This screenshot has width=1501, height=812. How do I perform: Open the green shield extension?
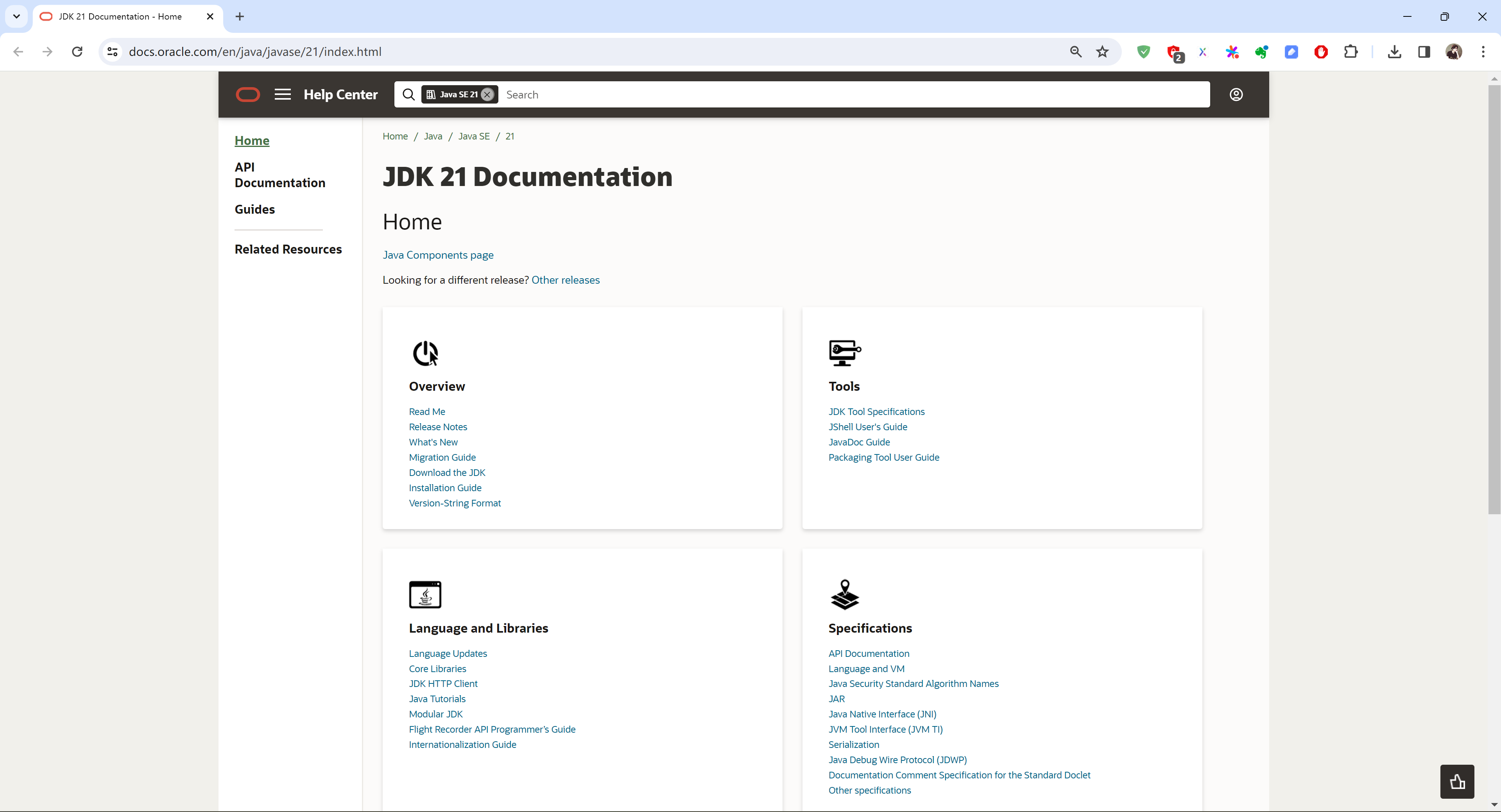(1143, 52)
